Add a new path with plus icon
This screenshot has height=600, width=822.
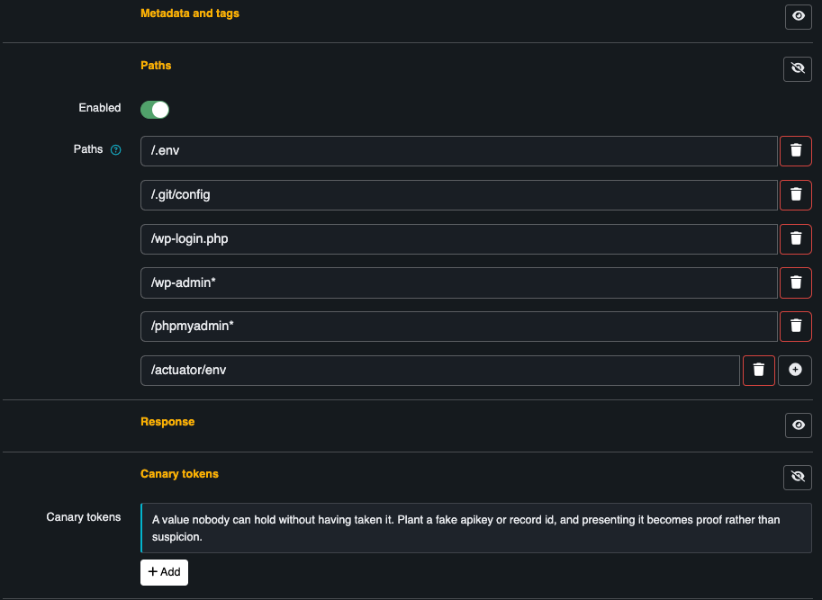pos(795,370)
